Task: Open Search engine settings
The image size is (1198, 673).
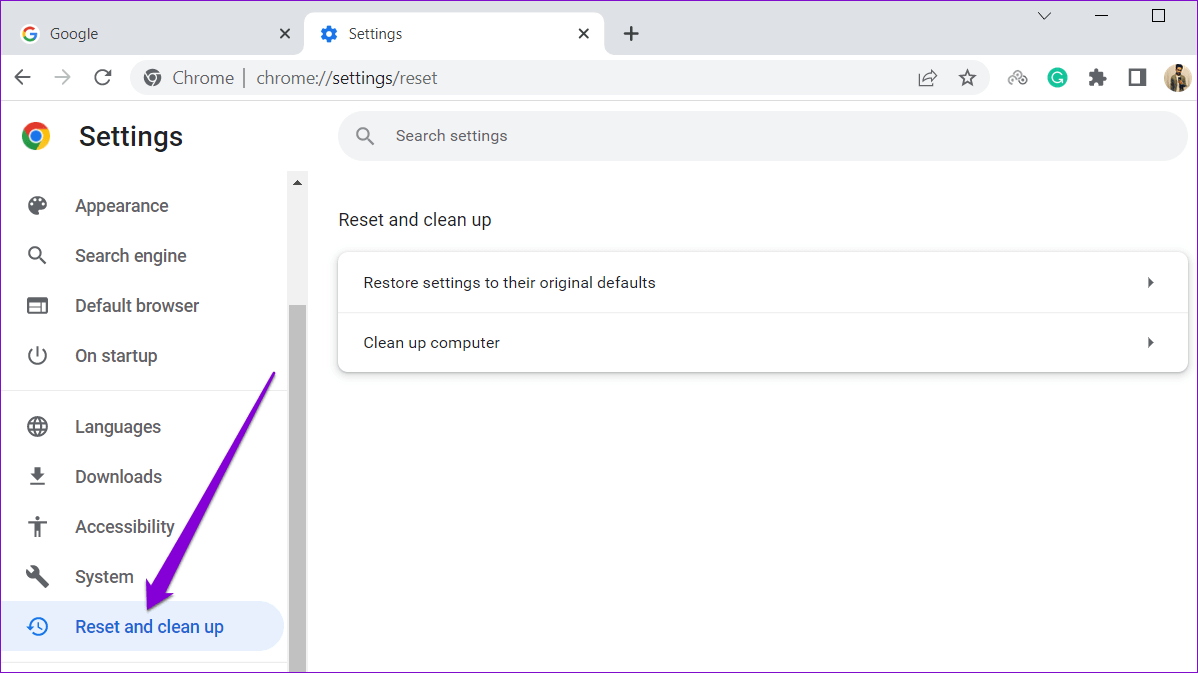Action: (x=144, y=256)
